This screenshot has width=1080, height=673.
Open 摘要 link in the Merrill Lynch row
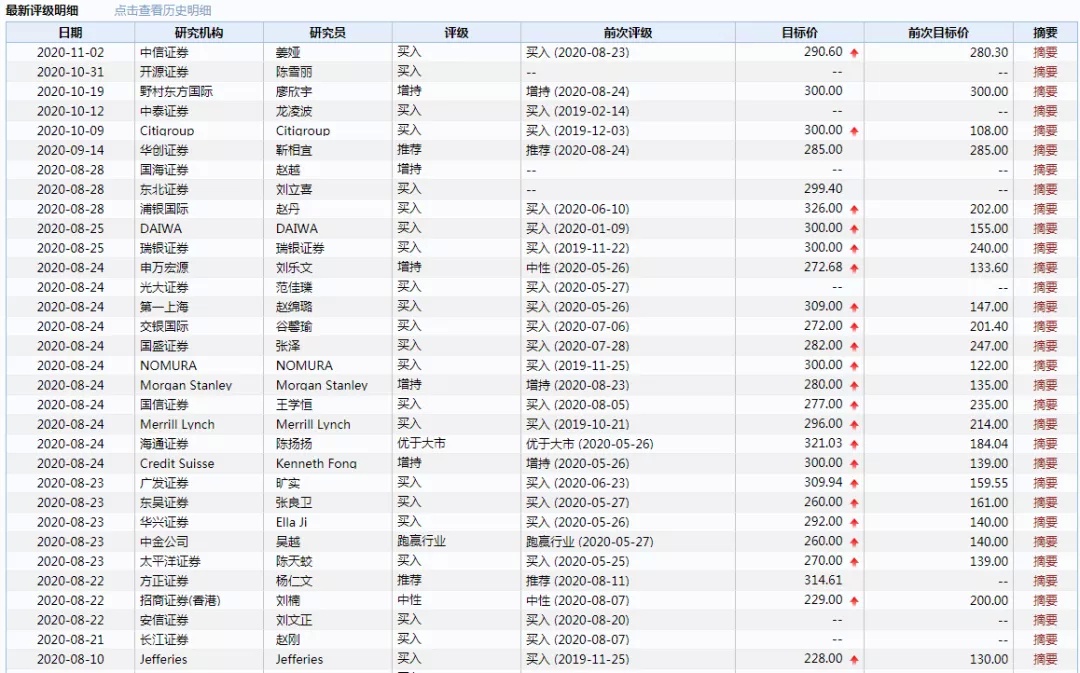[x=1045, y=424]
